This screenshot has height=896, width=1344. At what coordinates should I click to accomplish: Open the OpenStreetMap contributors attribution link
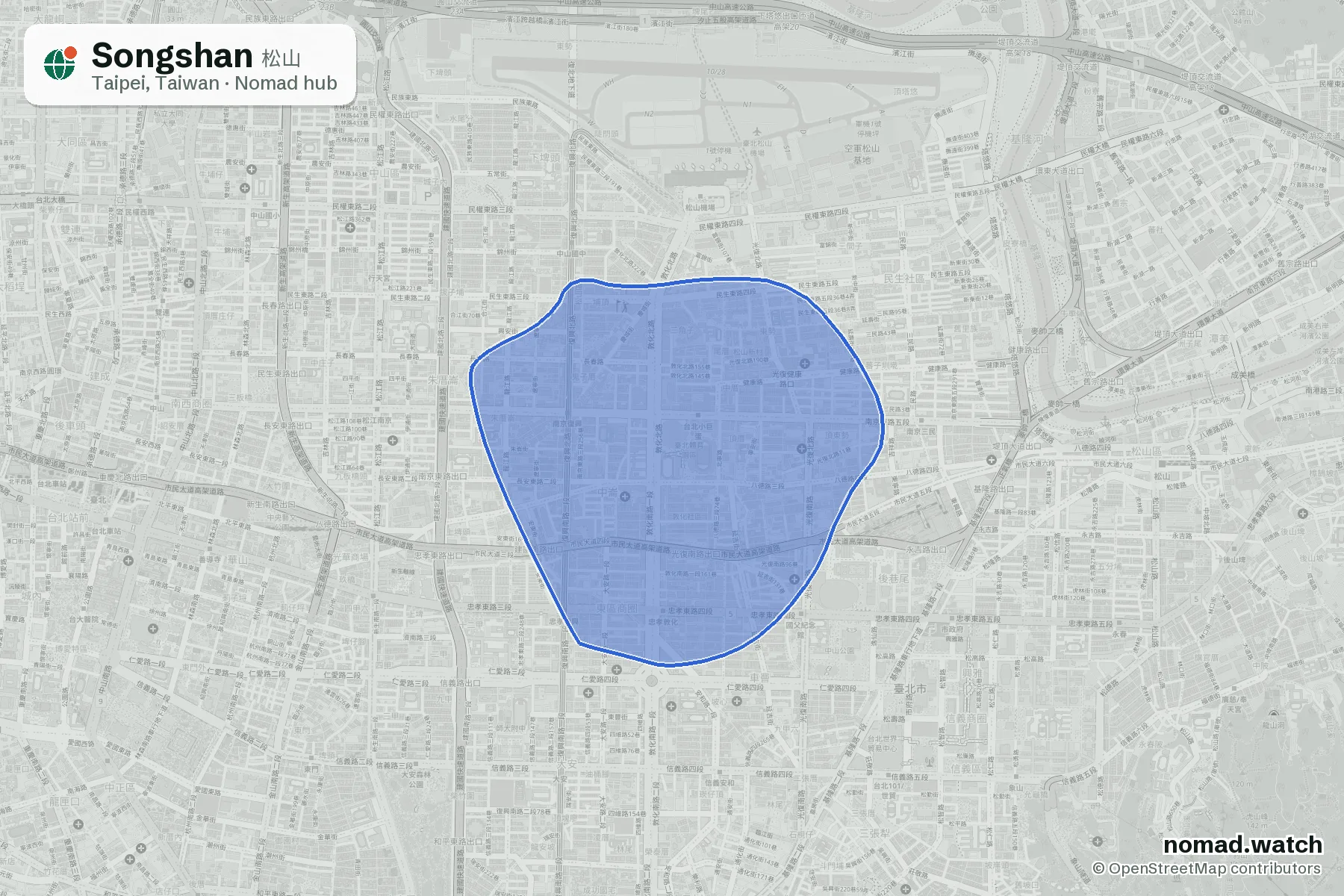(1207, 868)
